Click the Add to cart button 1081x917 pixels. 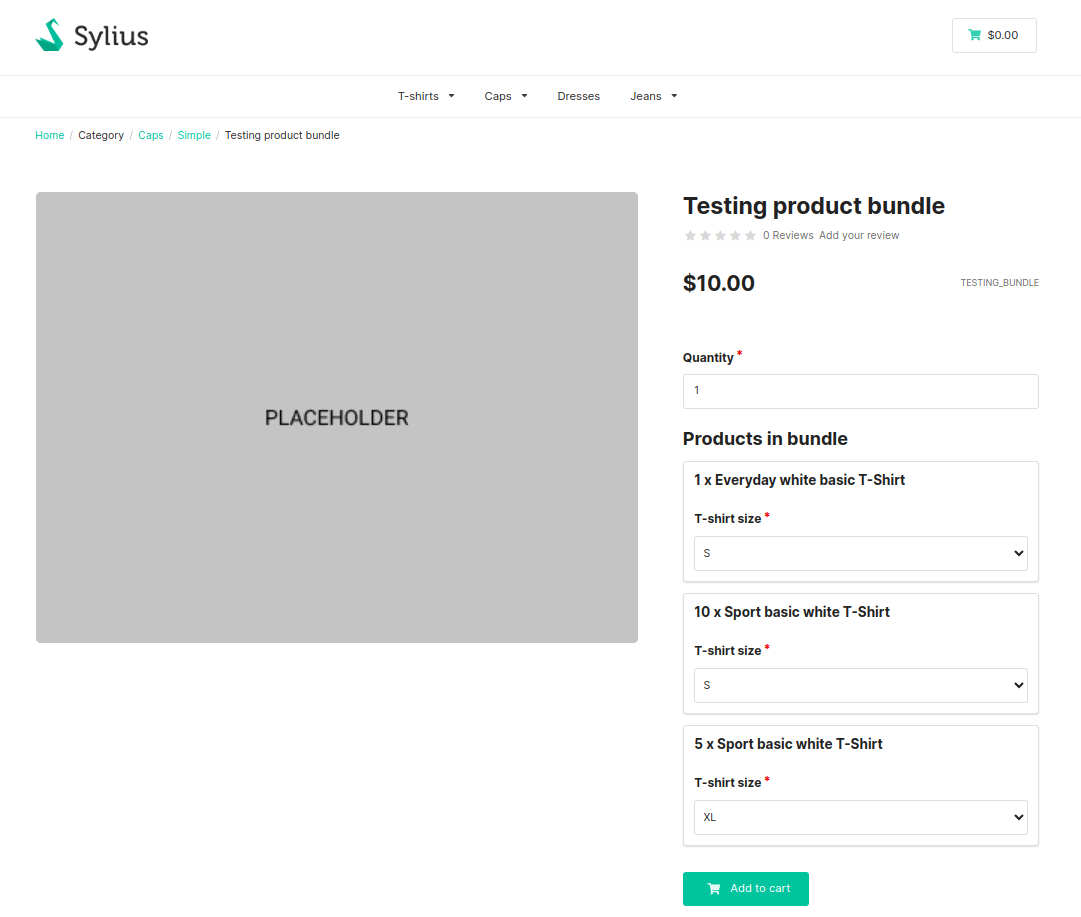click(x=745, y=888)
